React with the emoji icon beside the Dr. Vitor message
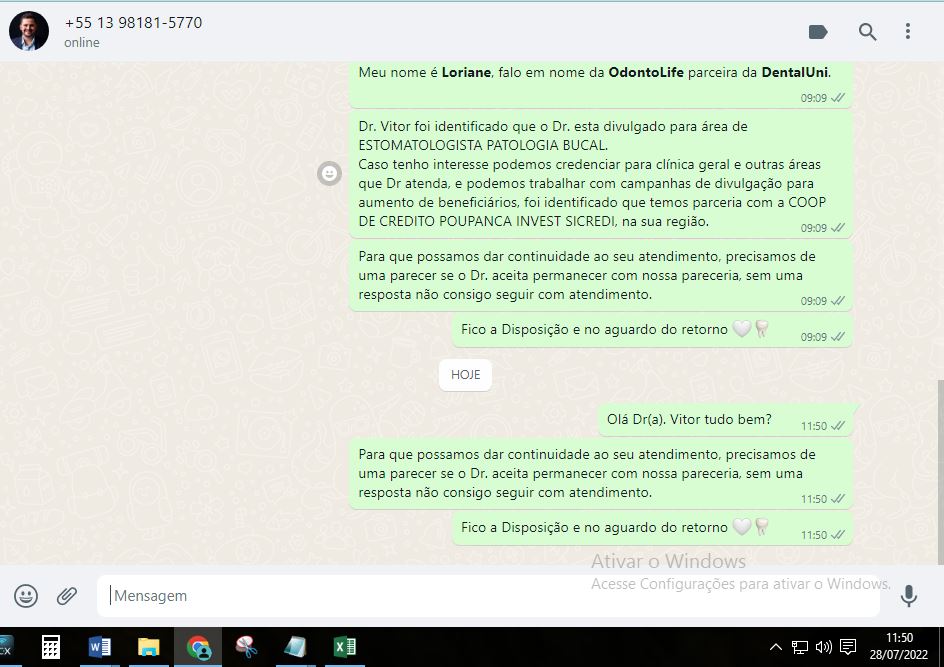This screenshot has width=944, height=667. 329,173
